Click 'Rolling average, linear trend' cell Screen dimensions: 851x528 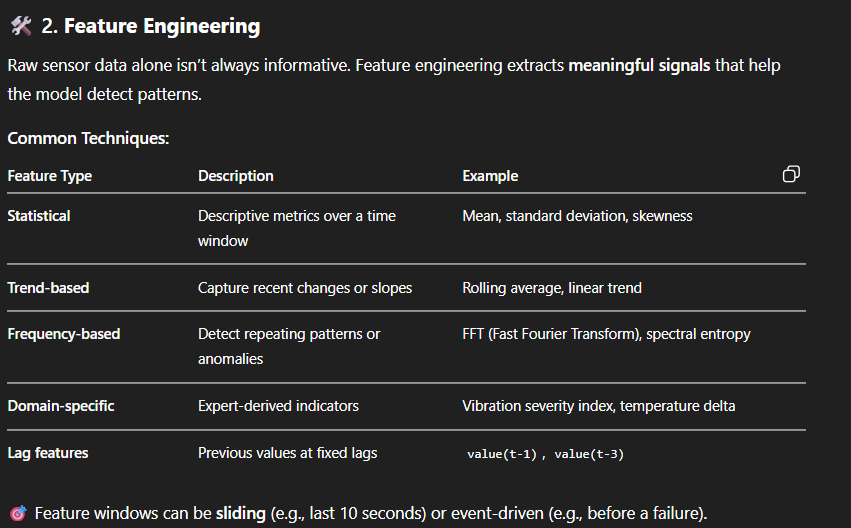[552, 288]
